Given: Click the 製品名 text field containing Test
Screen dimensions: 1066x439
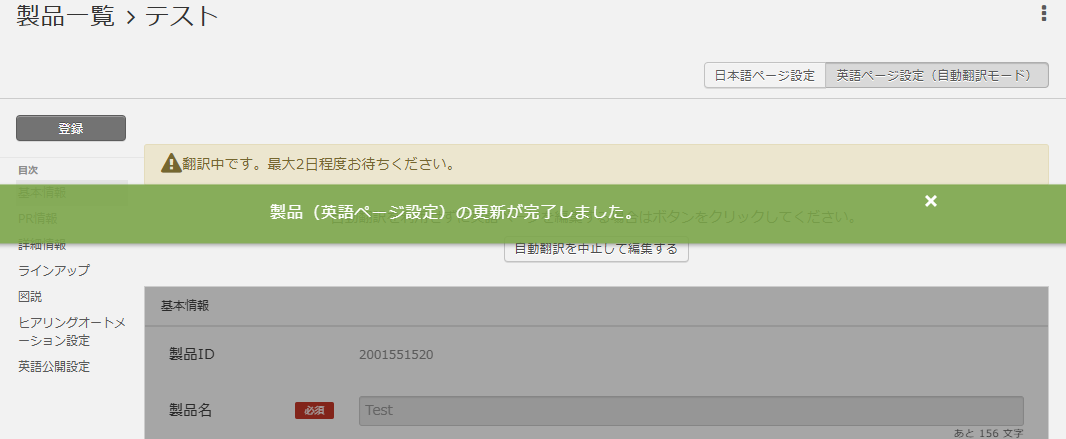Looking at the screenshot, I should tap(690, 410).
